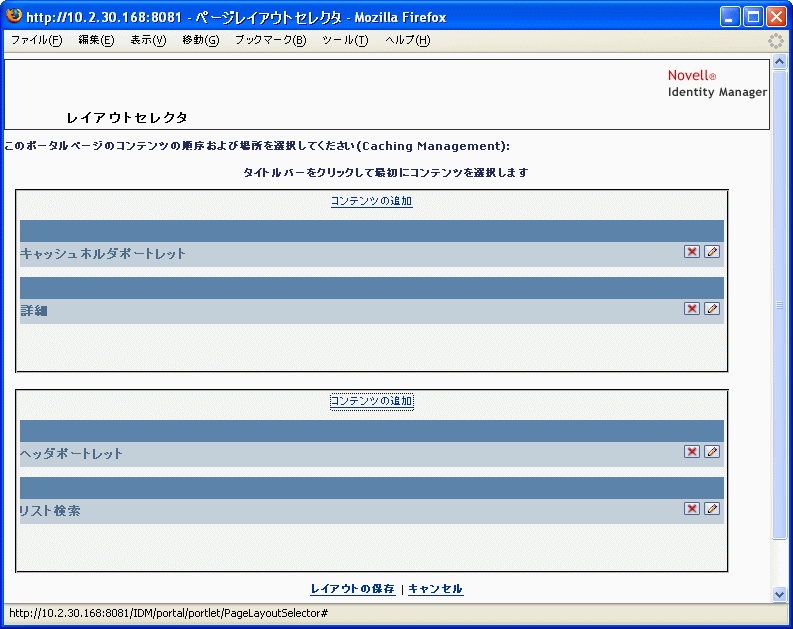Screen dimensions: 793x629
Task: Click the Firefox throbber activity indicator
Action: coord(775,40)
